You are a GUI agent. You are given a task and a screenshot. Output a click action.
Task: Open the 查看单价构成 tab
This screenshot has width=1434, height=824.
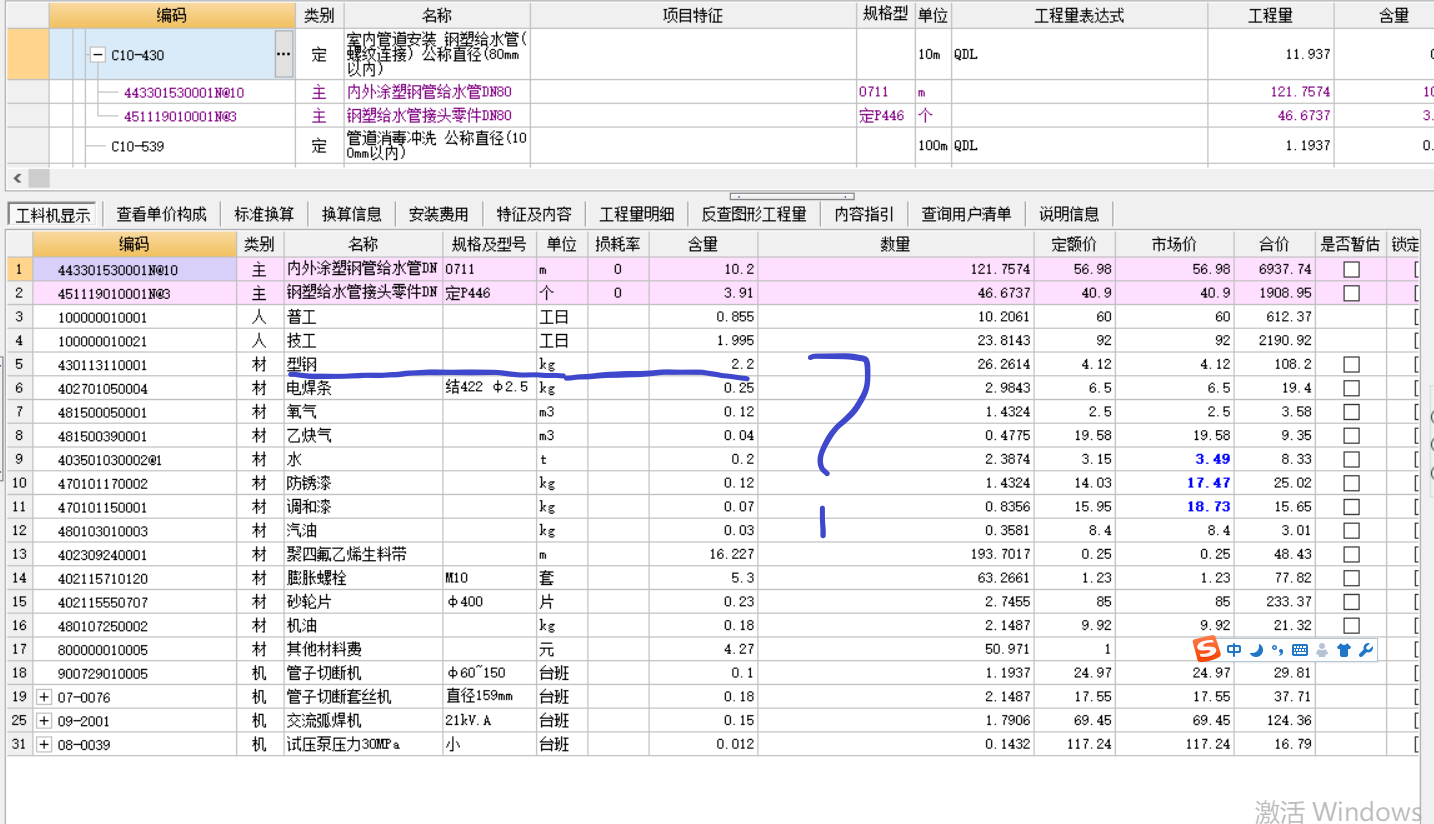point(161,214)
